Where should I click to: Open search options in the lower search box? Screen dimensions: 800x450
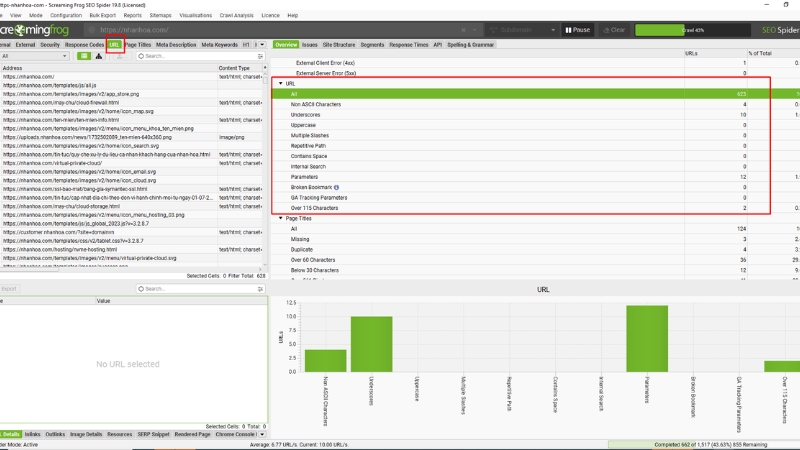click(260, 289)
